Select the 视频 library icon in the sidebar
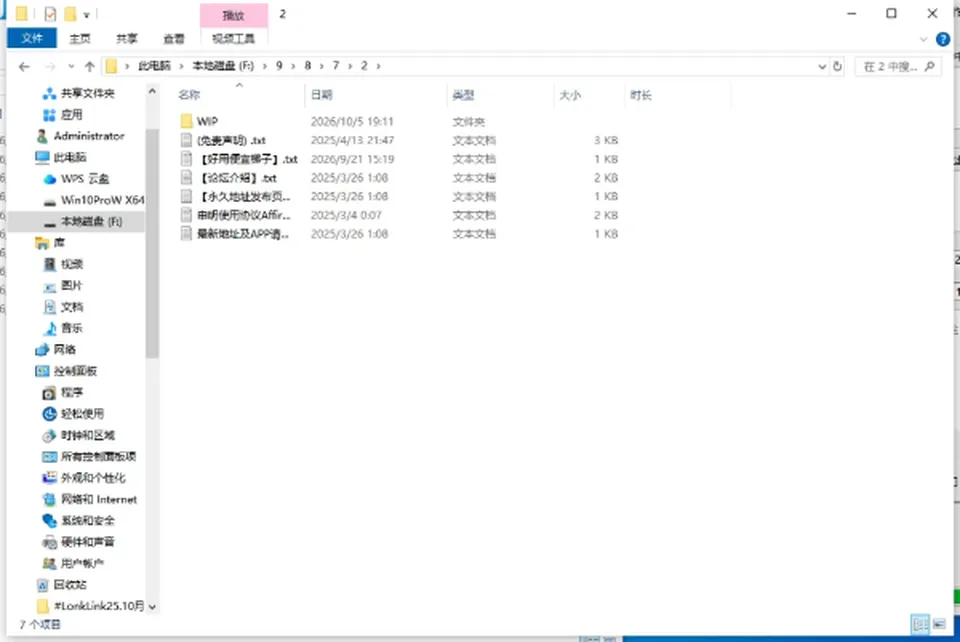The width and height of the screenshot is (960, 642). tap(50, 264)
